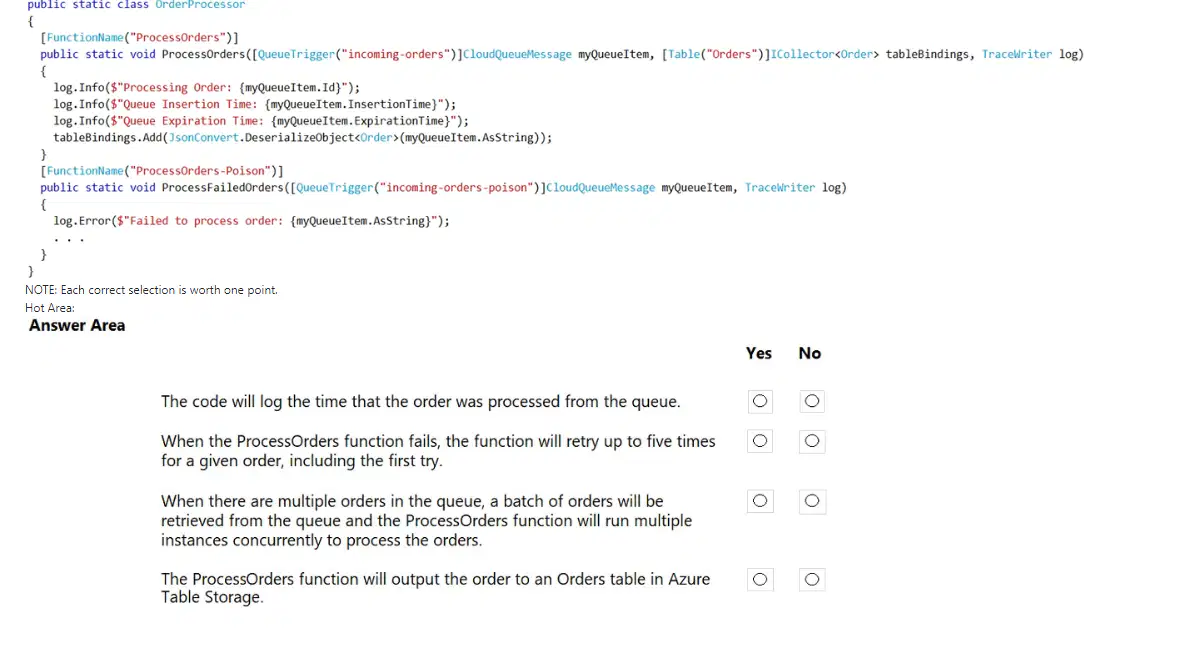Select Yes for output to Orders table

coord(760,579)
